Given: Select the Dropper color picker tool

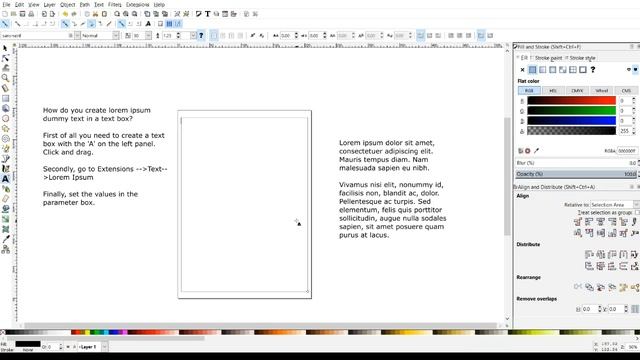Looking at the screenshot, I should point(5,239).
